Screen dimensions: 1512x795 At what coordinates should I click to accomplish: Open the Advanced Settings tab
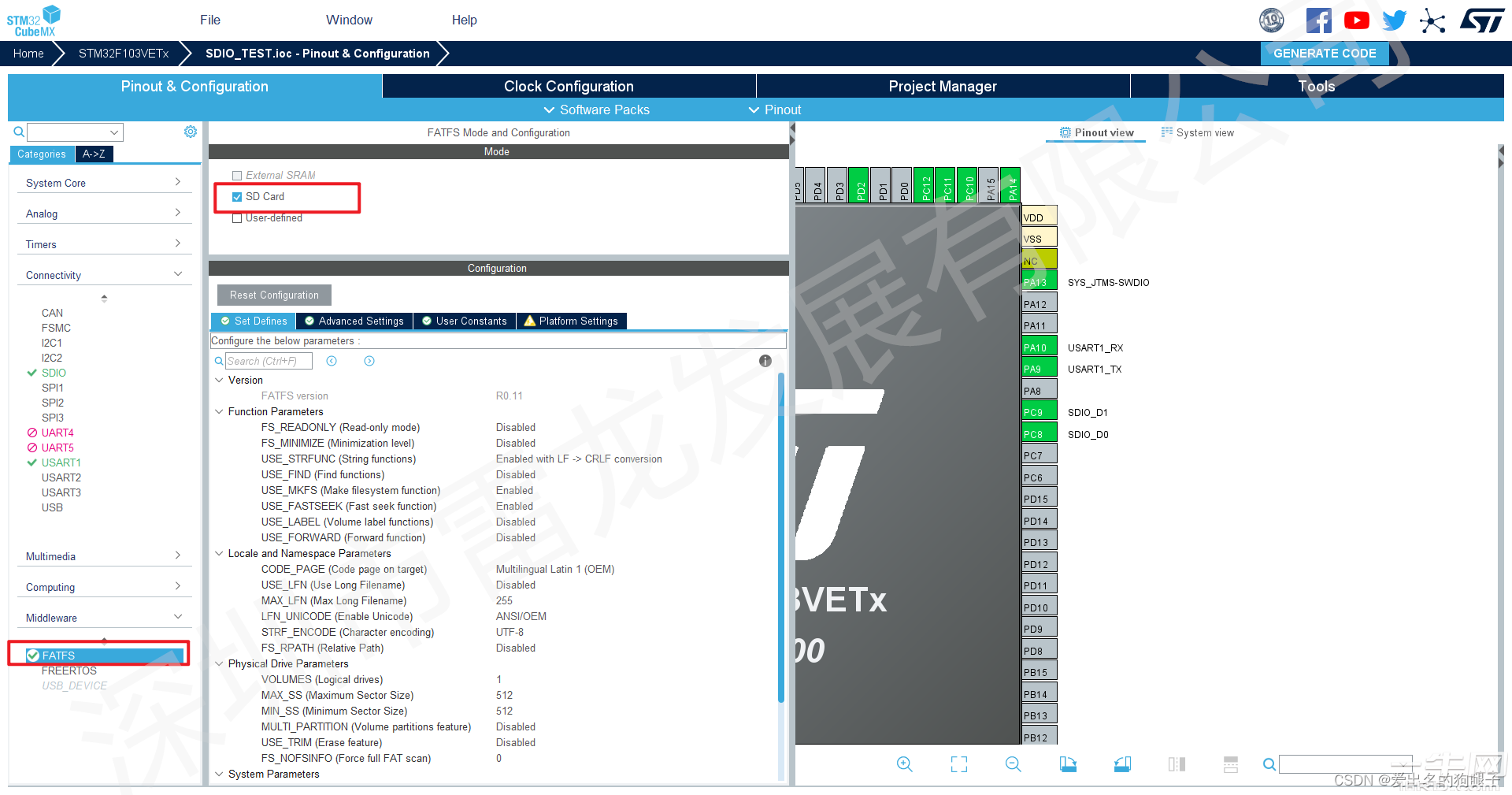354,321
